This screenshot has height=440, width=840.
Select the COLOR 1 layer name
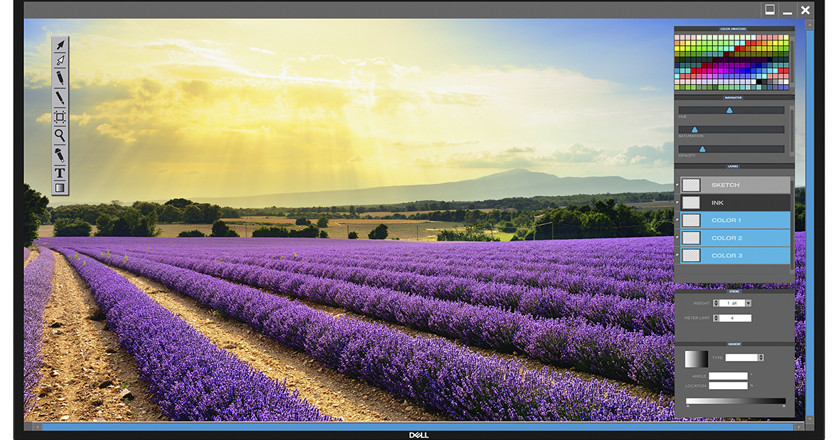(726, 220)
